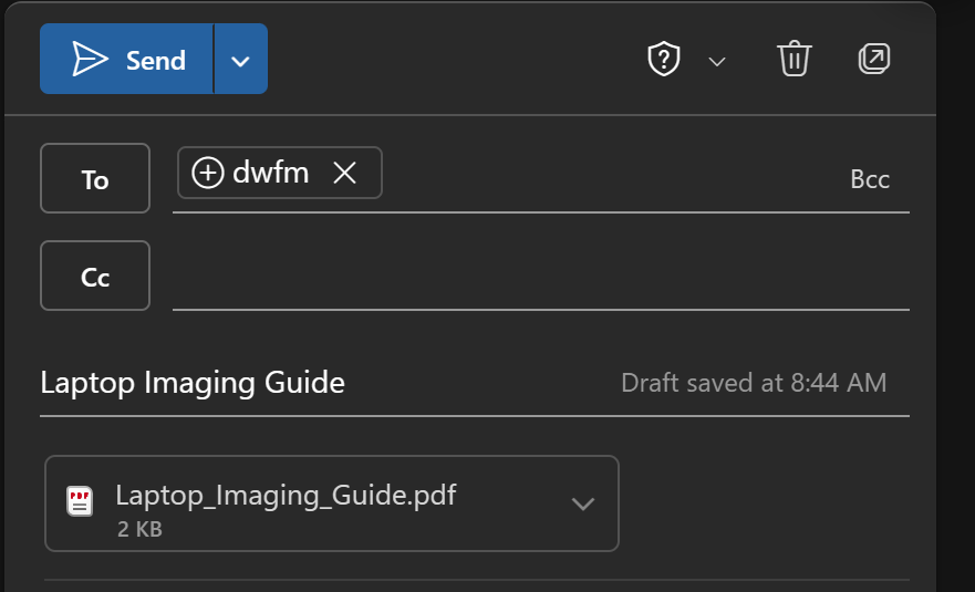Click the PDF file icon on the attachment
The image size is (975, 592).
coord(80,501)
